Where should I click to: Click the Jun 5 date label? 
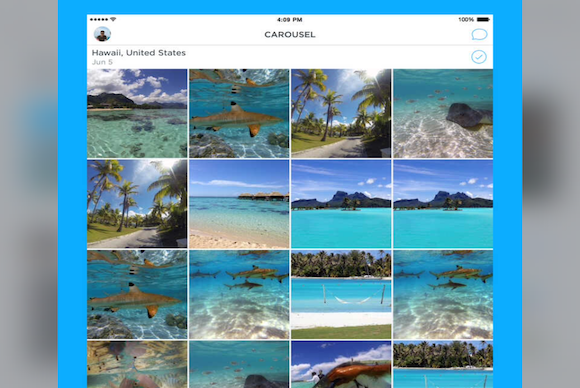(102, 62)
